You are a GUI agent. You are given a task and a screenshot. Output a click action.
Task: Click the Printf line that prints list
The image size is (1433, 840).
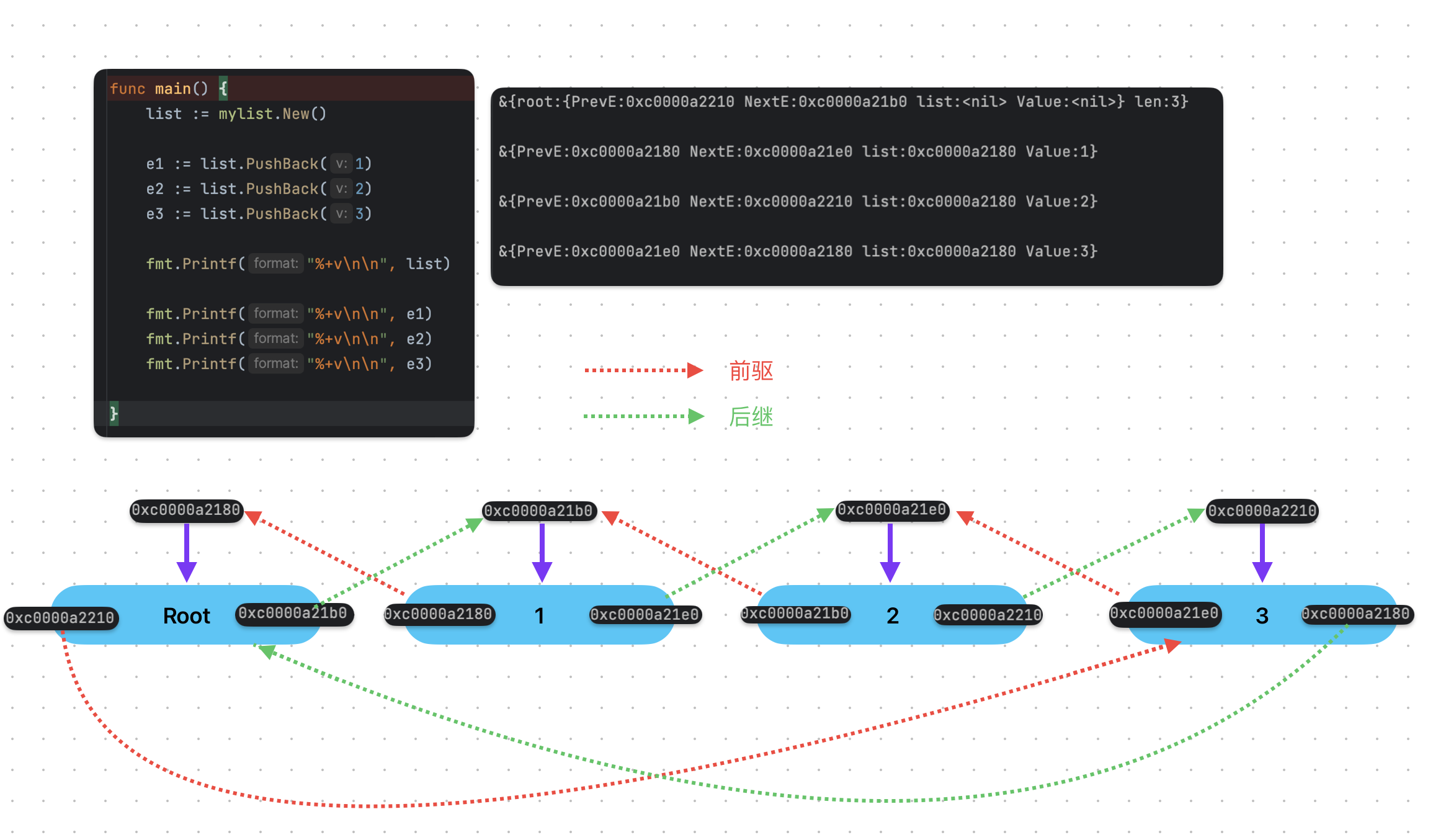coord(298,264)
